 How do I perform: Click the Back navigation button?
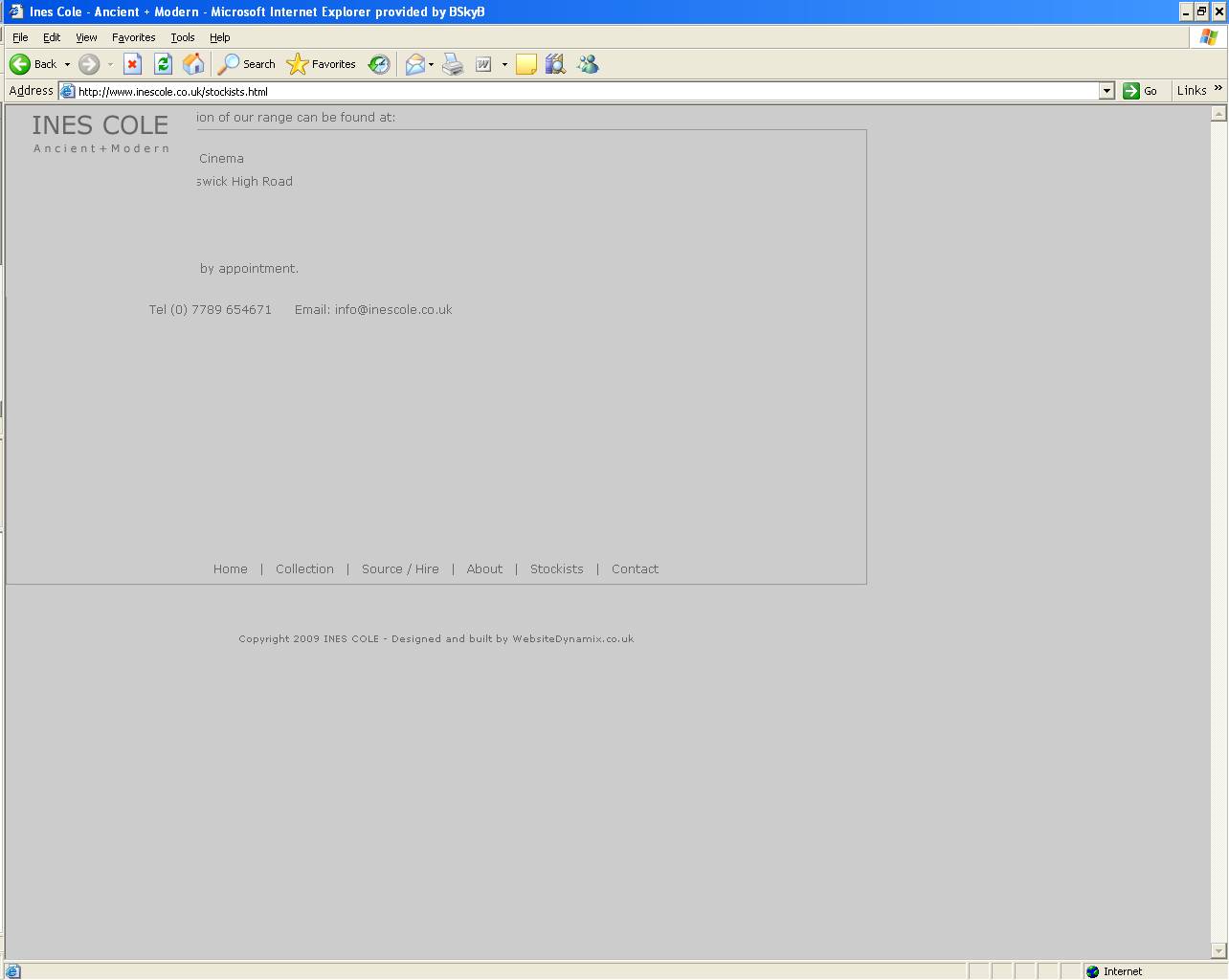click(34, 64)
